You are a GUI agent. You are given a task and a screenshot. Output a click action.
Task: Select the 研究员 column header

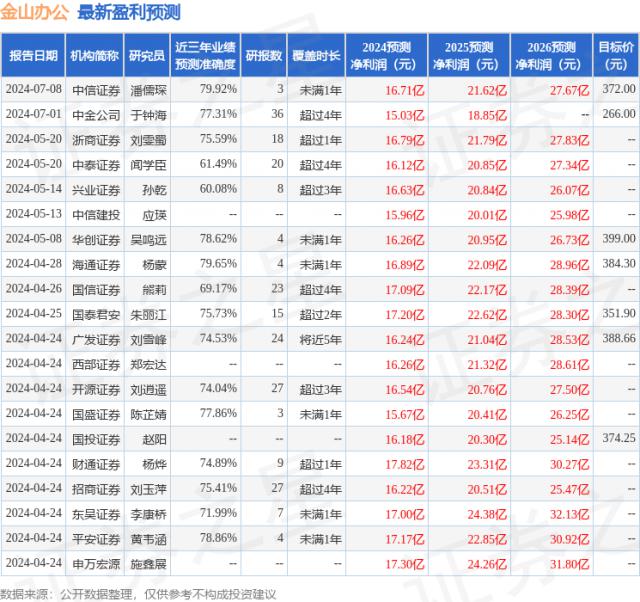[147, 56]
